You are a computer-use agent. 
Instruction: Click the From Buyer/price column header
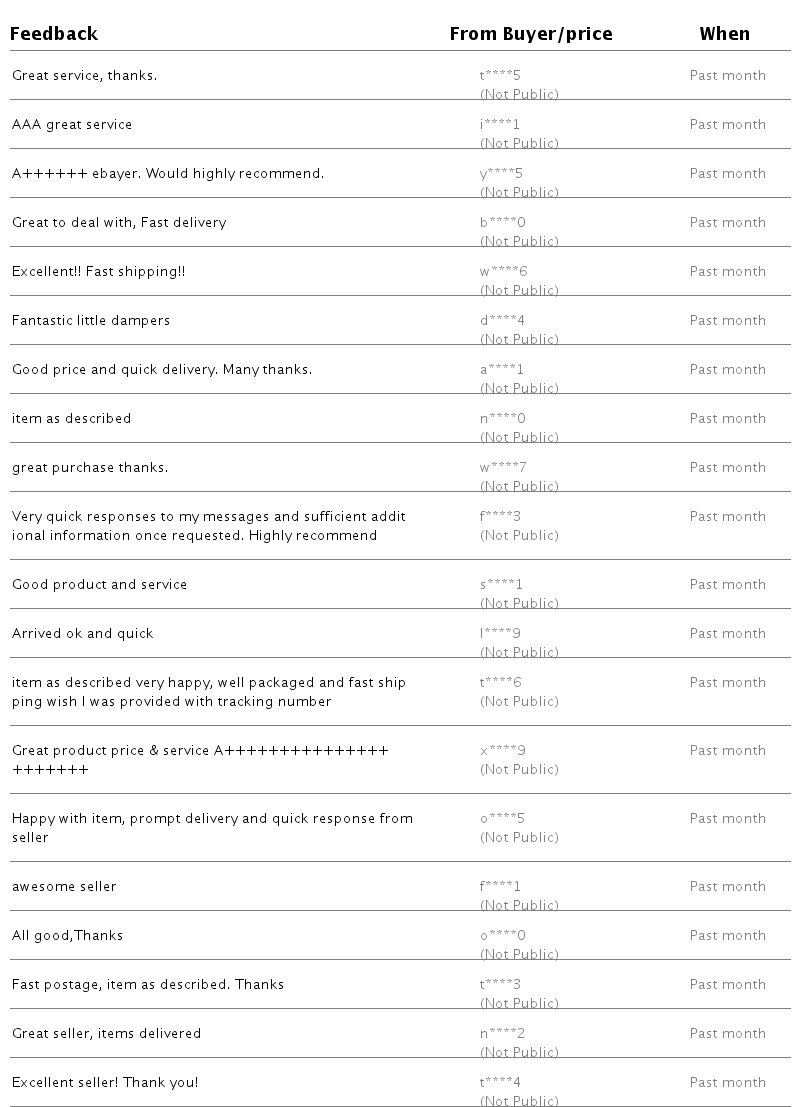point(530,34)
